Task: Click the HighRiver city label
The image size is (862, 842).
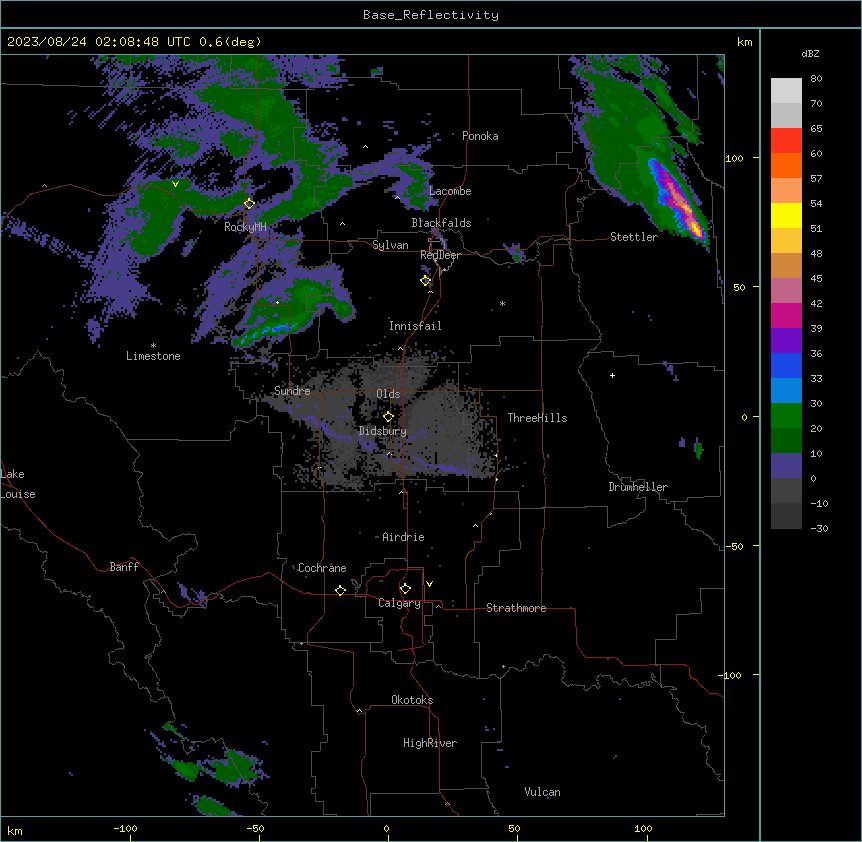Action: (430, 743)
